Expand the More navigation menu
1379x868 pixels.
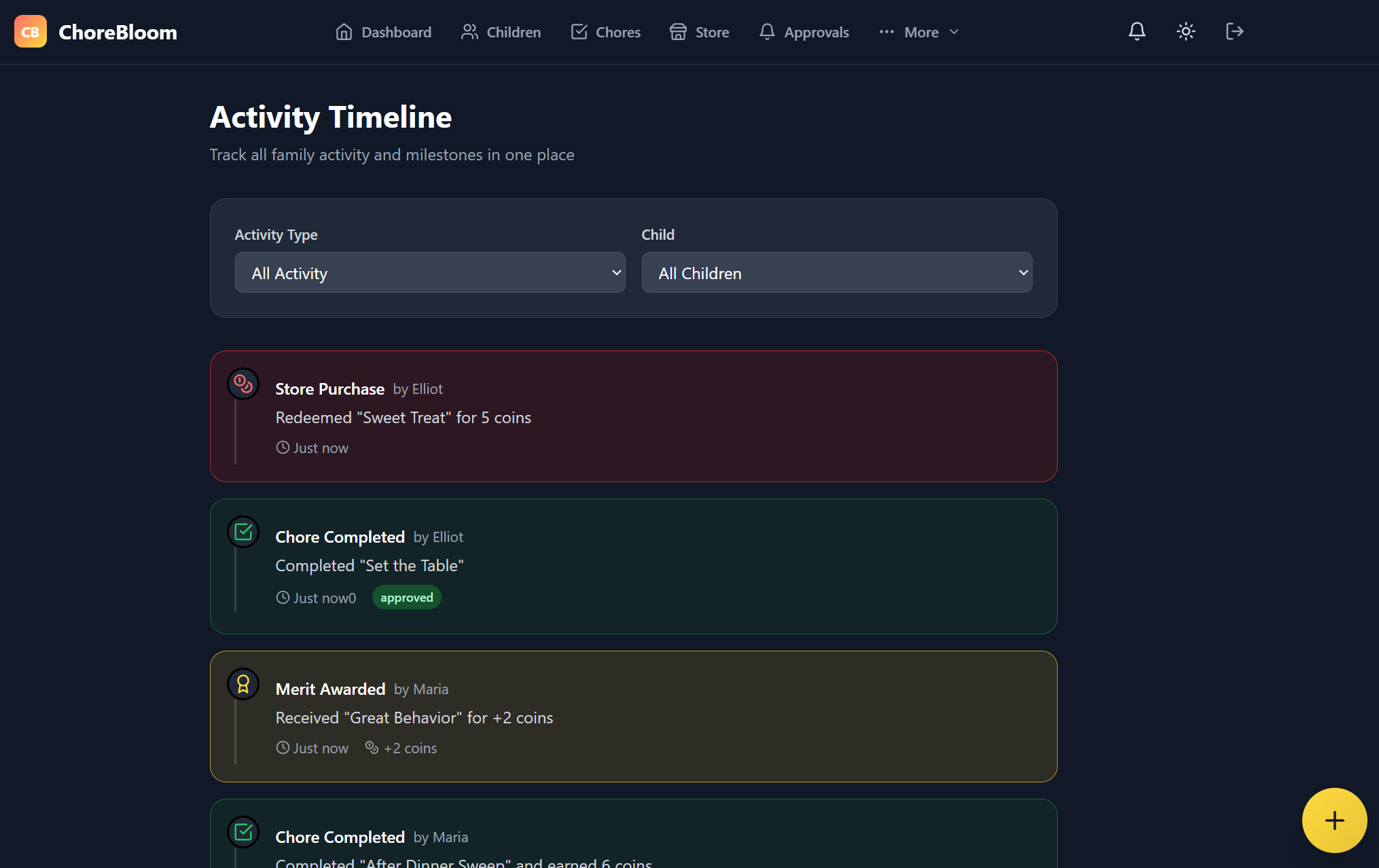click(919, 32)
